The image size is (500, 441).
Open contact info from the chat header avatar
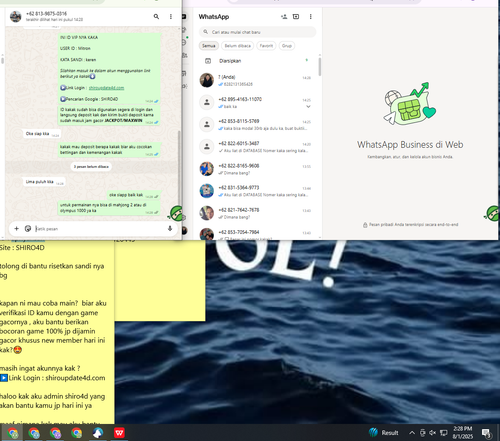(15, 16)
